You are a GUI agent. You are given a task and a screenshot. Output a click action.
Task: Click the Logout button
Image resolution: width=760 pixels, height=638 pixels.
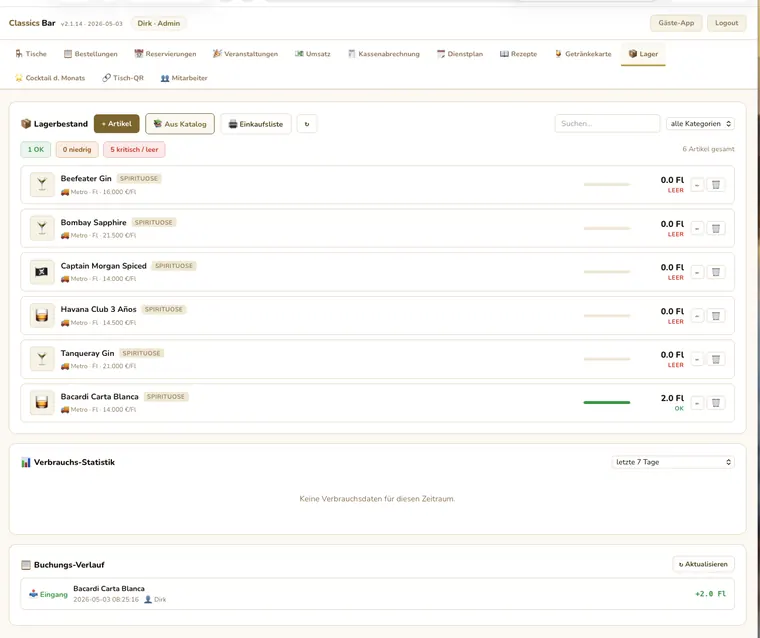coord(727,23)
